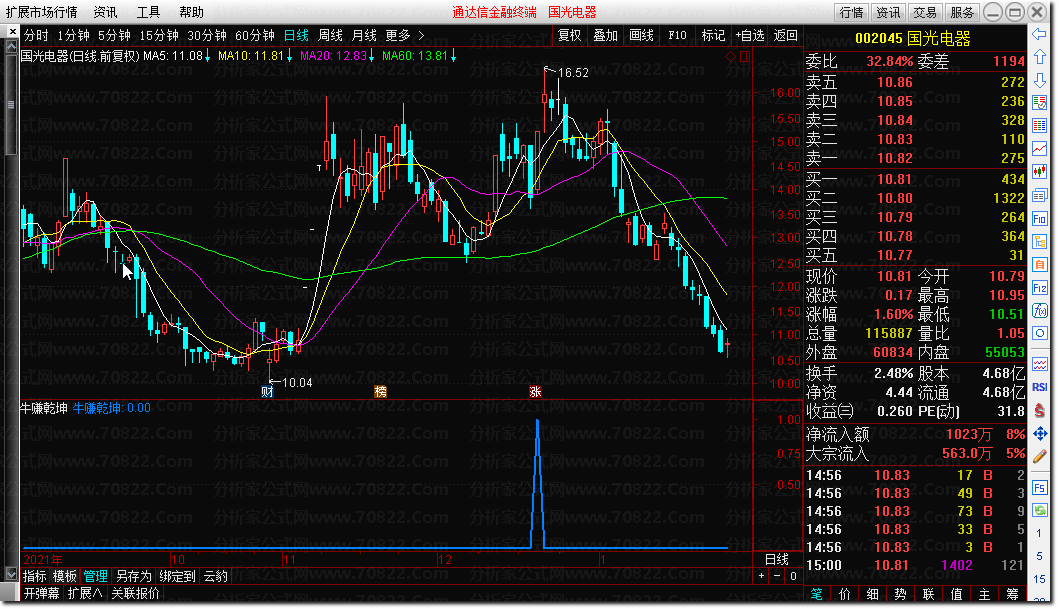Click the 复权 toolbar button

pos(569,36)
